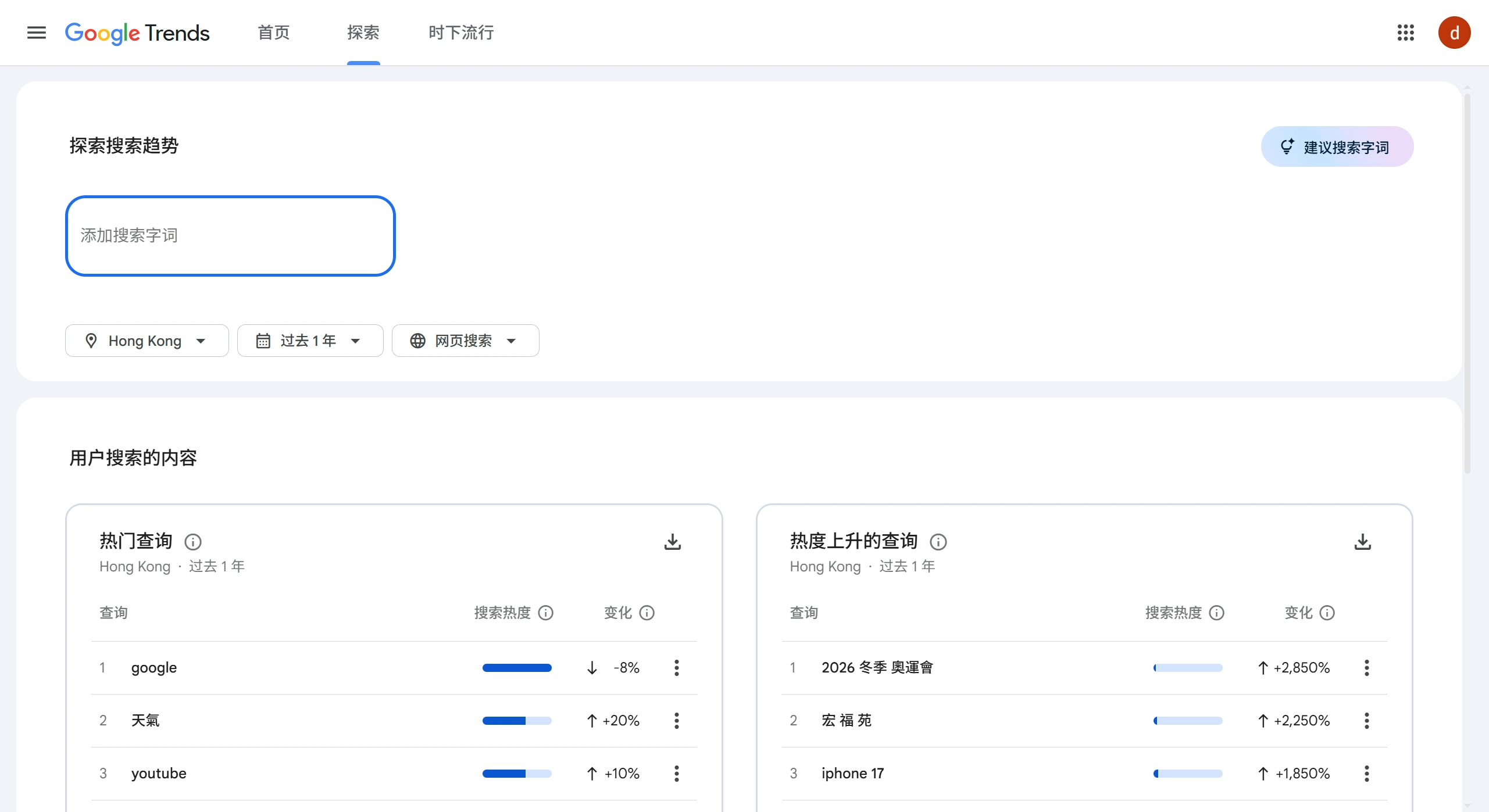Open the Google apps grid
The image size is (1489, 812).
click(x=1406, y=33)
